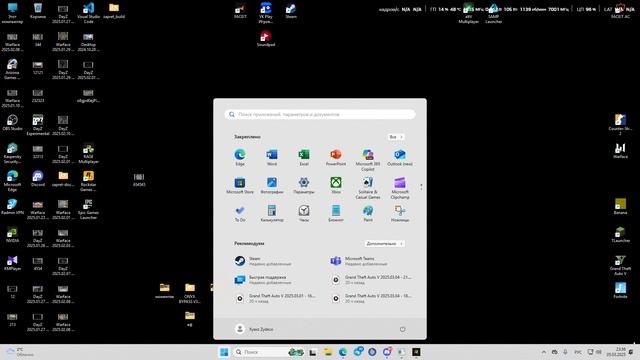Go to next page of pinned apps
The image size is (640, 360).
click(x=421, y=189)
